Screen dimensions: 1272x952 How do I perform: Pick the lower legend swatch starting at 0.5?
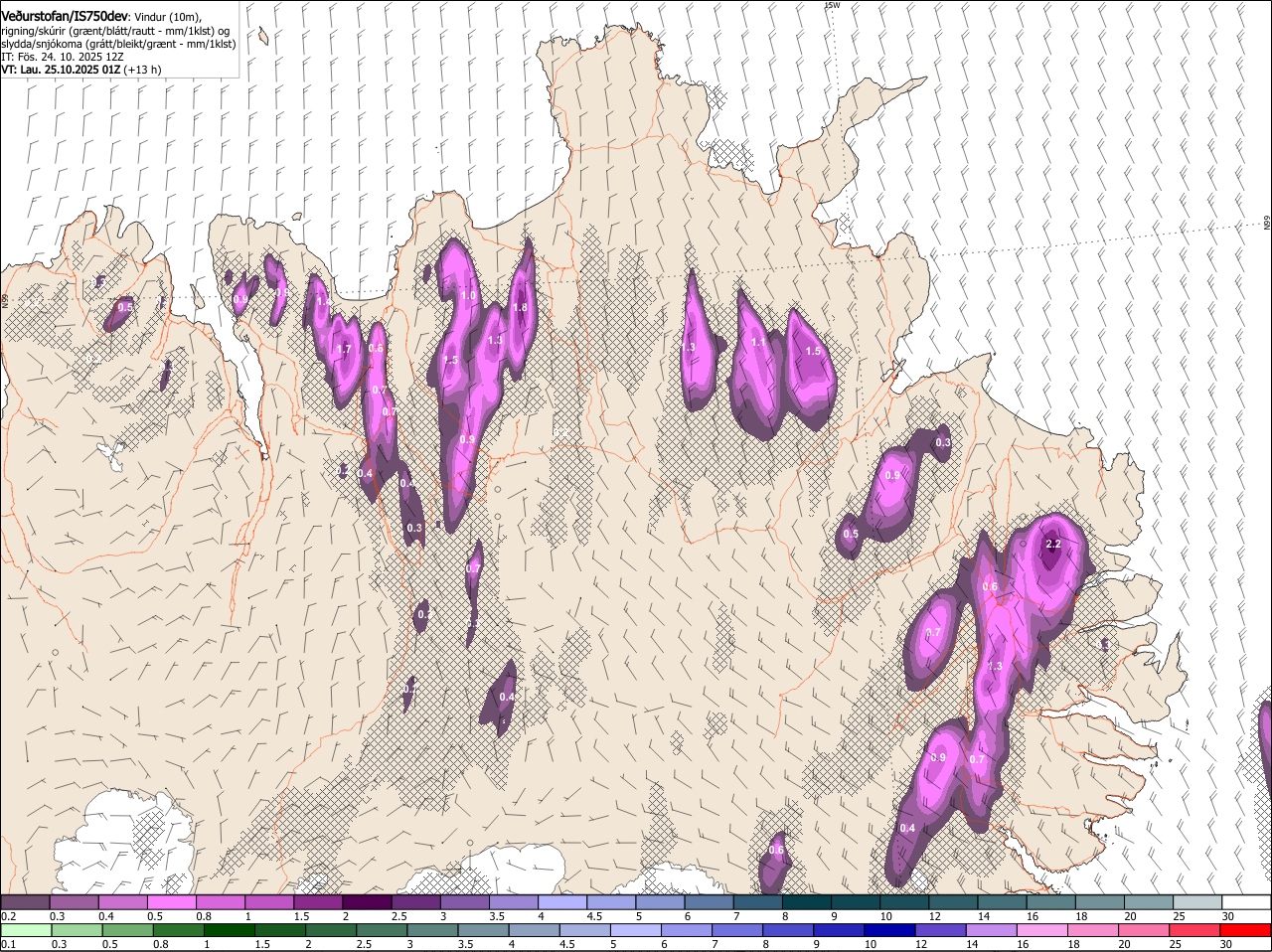click(x=127, y=930)
